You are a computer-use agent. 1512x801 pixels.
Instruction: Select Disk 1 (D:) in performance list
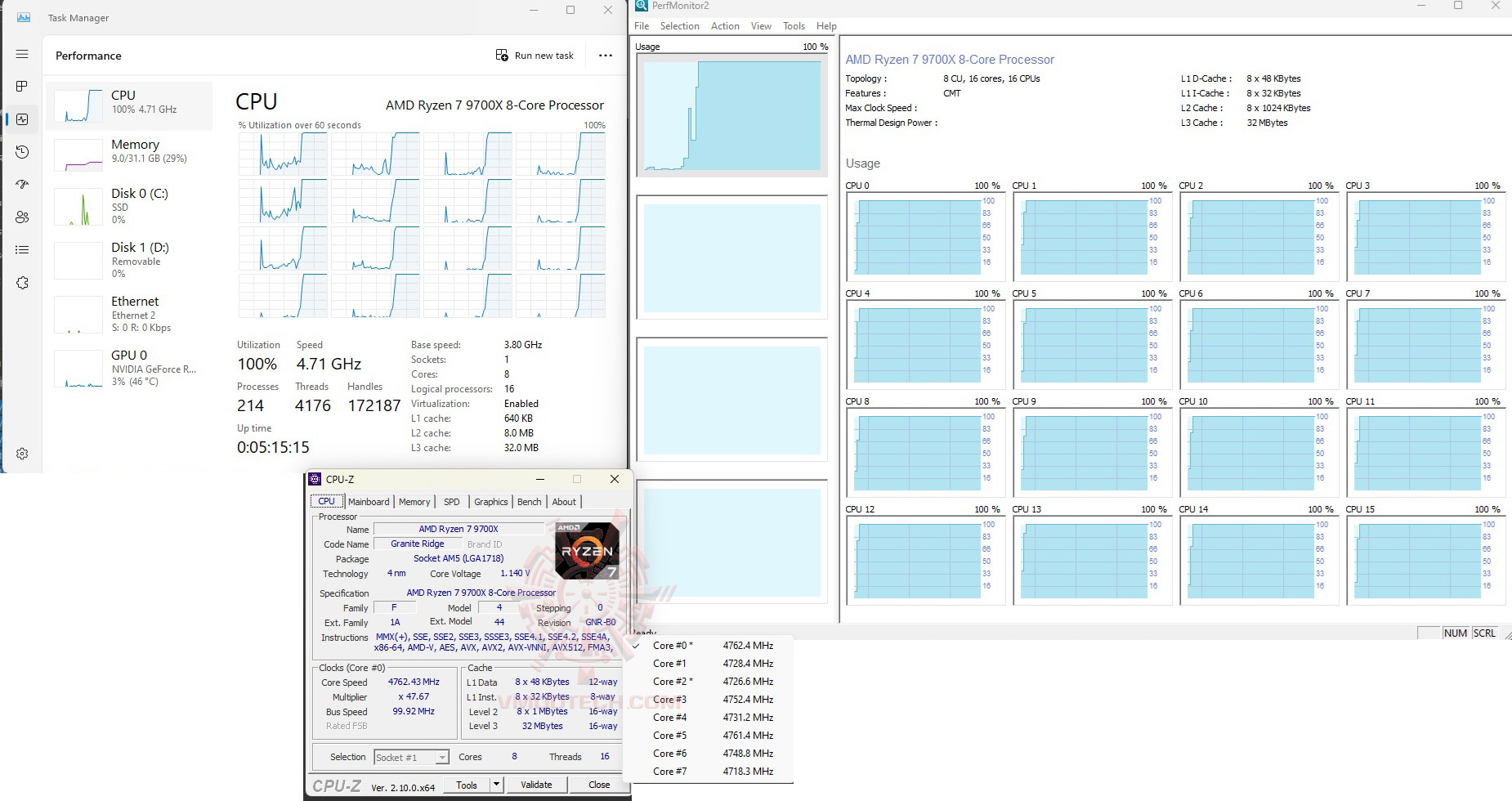pyautogui.click(x=129, y=260)
